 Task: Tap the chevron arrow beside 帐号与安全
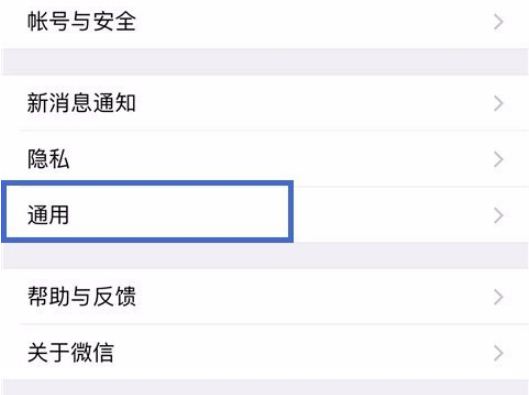pos(499,22)
